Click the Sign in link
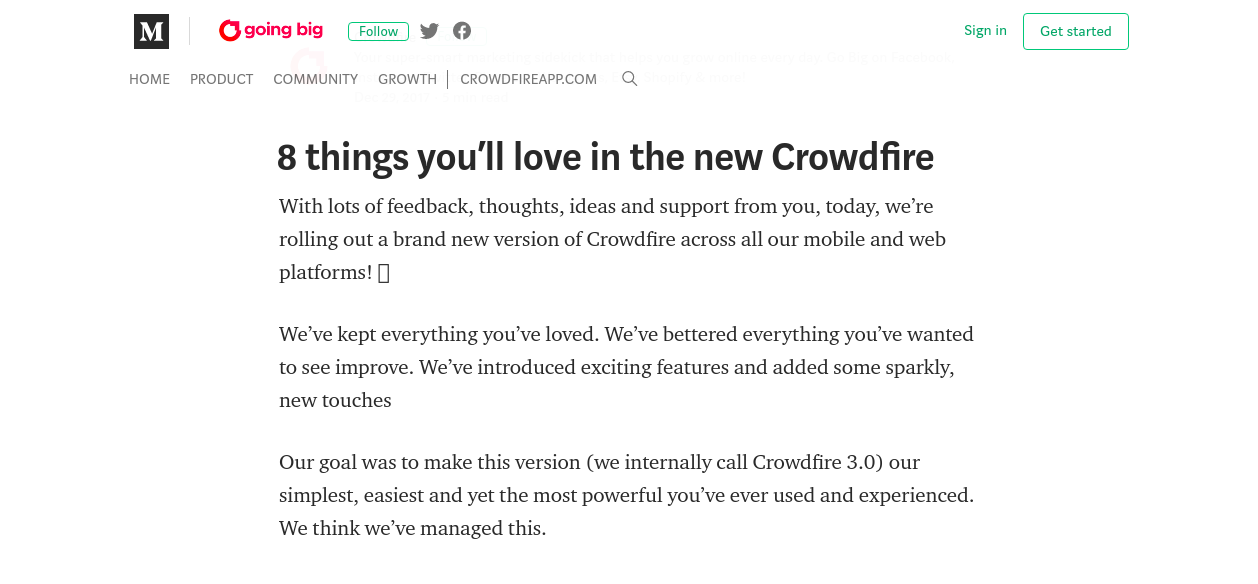 pyautogui.click(x=985, y=30)
